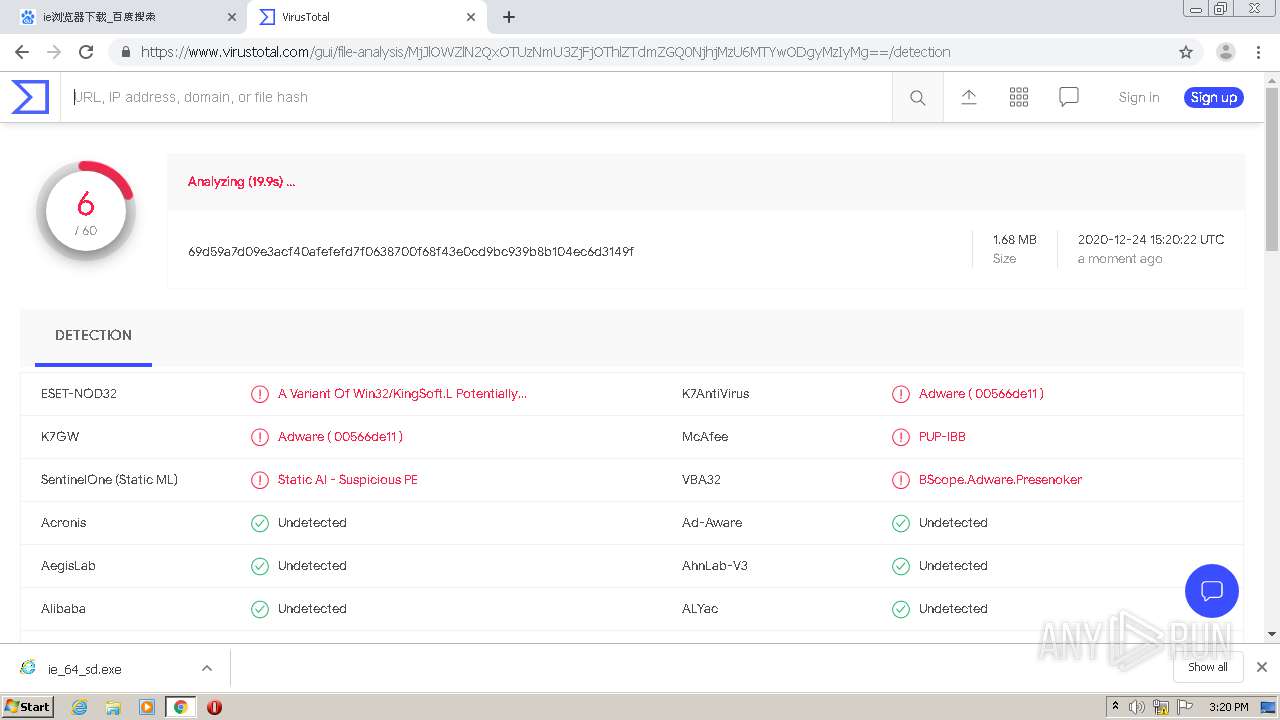
Task: Click the Alibaba engine name
Action: (x=63, y=609)
